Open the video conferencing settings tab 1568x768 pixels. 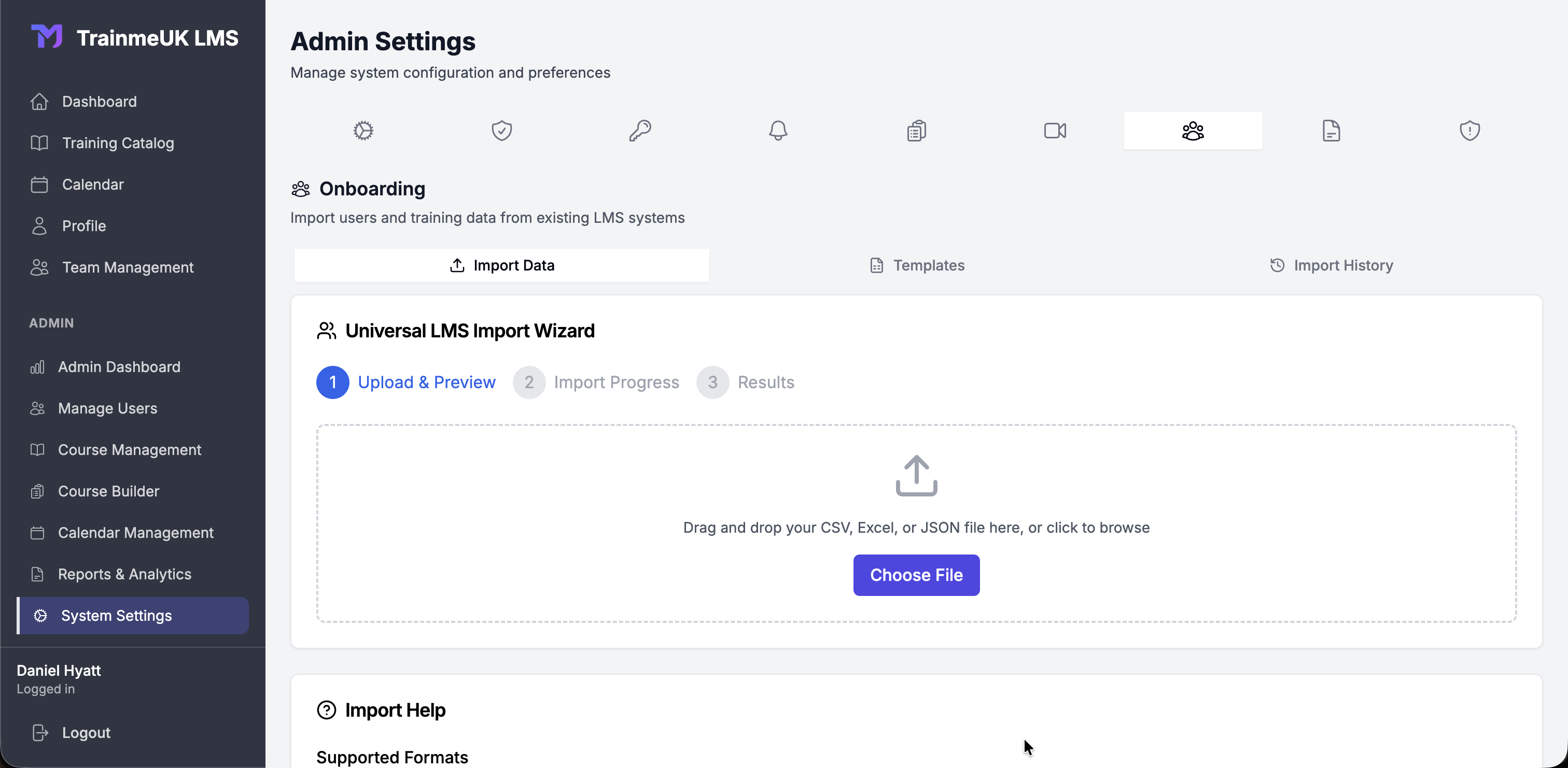[1054, 131]
